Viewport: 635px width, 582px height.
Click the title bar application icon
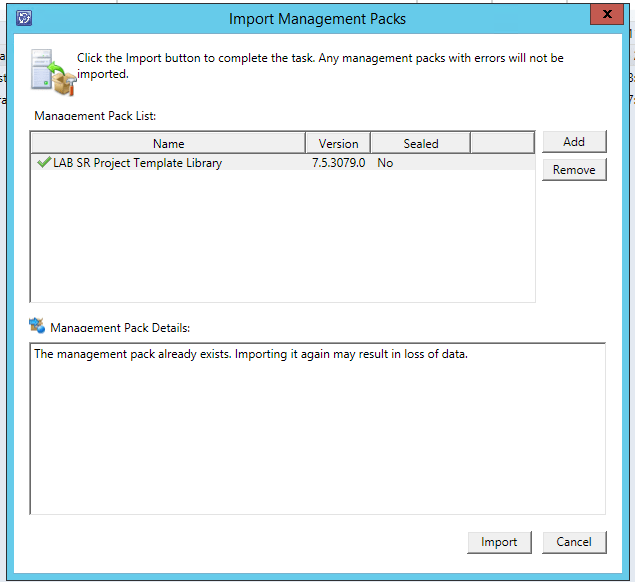[x=25, y=18]
